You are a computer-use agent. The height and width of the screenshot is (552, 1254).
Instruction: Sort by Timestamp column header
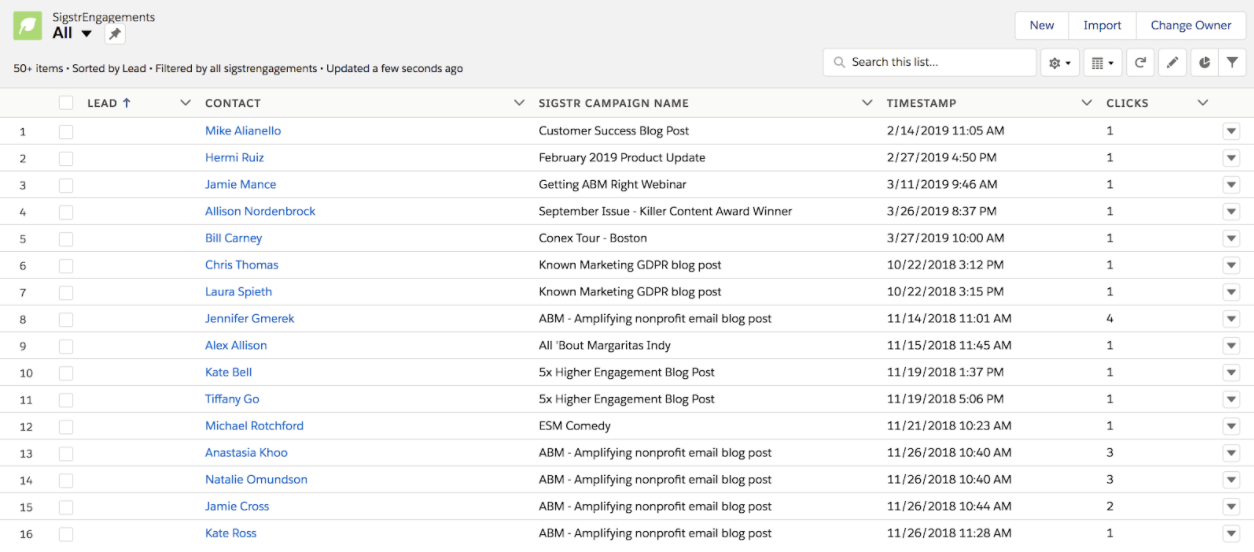coord(921,103)
